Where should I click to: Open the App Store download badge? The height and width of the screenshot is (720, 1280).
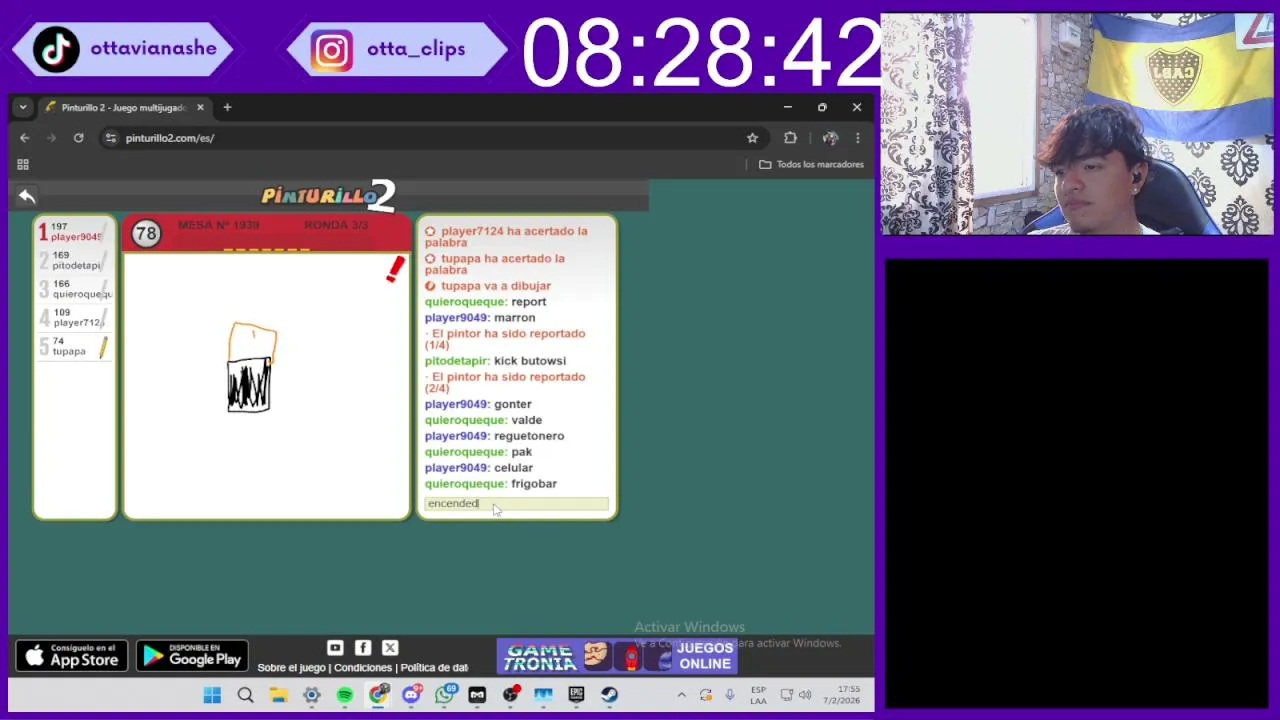coord(72,657)
